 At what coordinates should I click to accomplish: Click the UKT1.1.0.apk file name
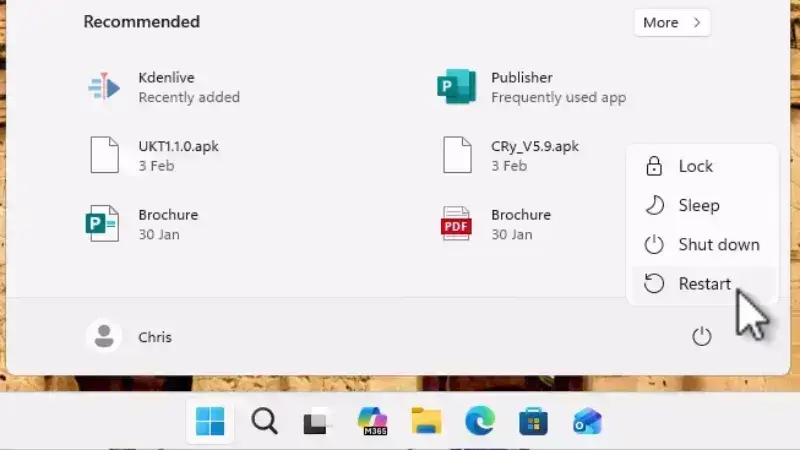pyautogui.click(x=179, y=146)
